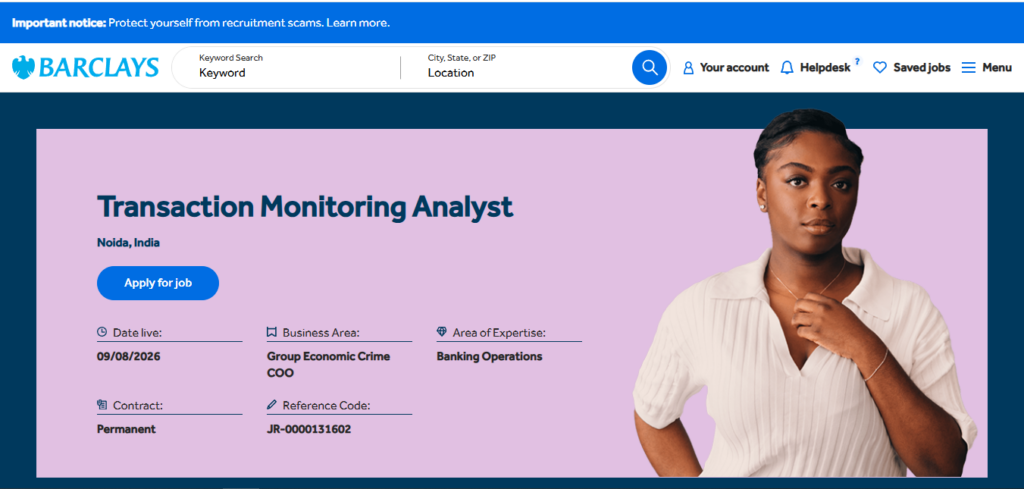The image size is (1024, 489).
Task: Click the Your account person icon
Action: tap(688, 67)
